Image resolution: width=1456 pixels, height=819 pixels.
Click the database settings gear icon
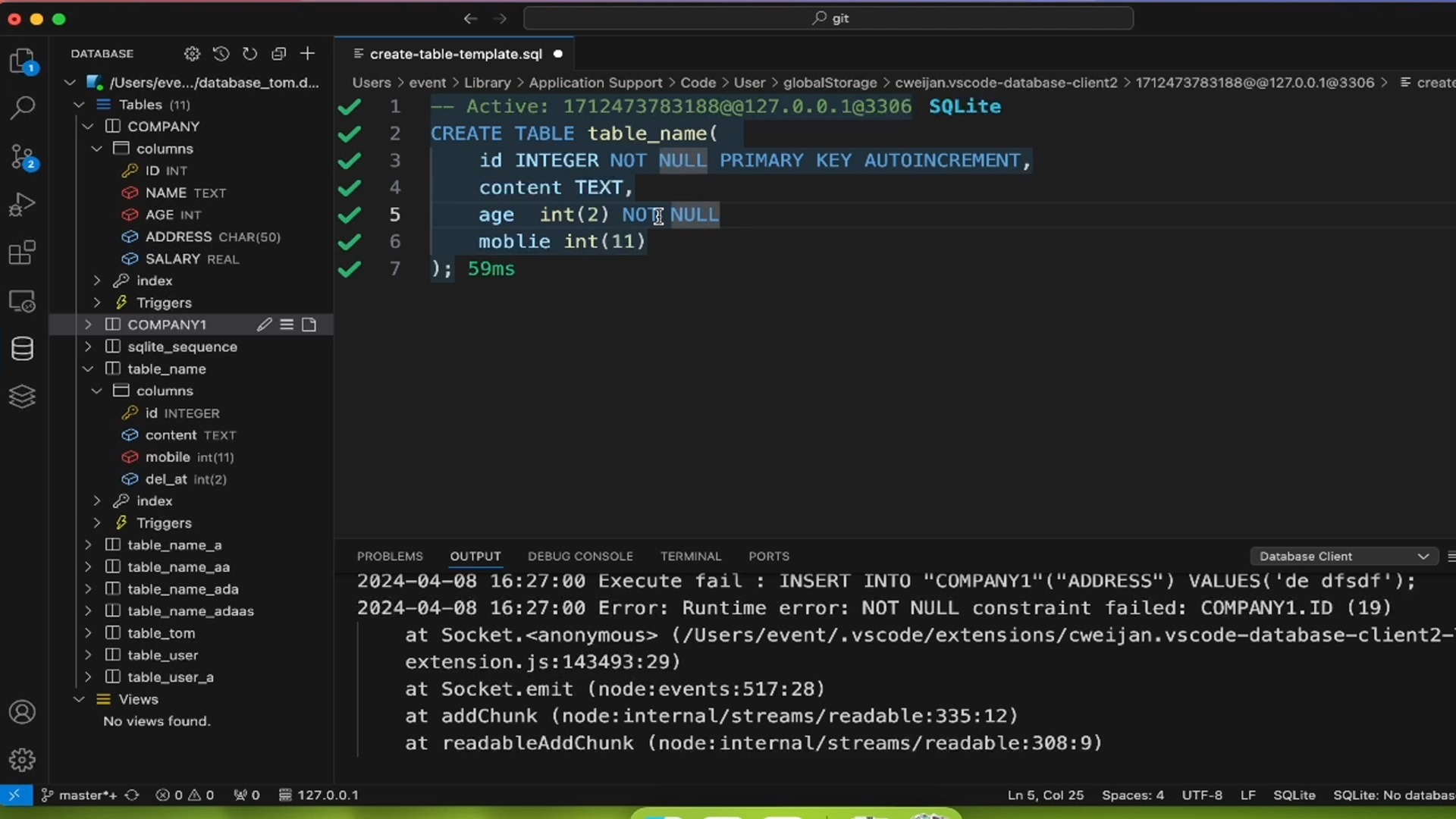[190, 54]
